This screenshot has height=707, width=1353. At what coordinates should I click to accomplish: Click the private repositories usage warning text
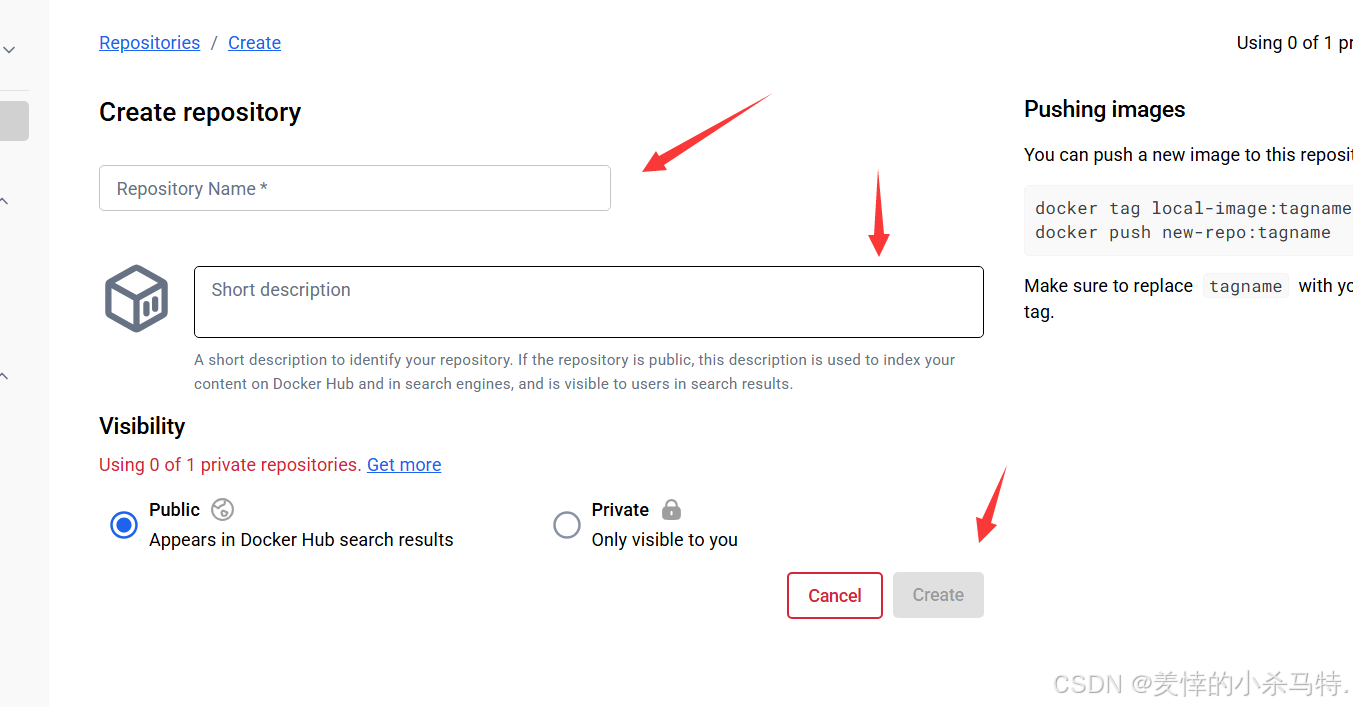pos(230,465)
